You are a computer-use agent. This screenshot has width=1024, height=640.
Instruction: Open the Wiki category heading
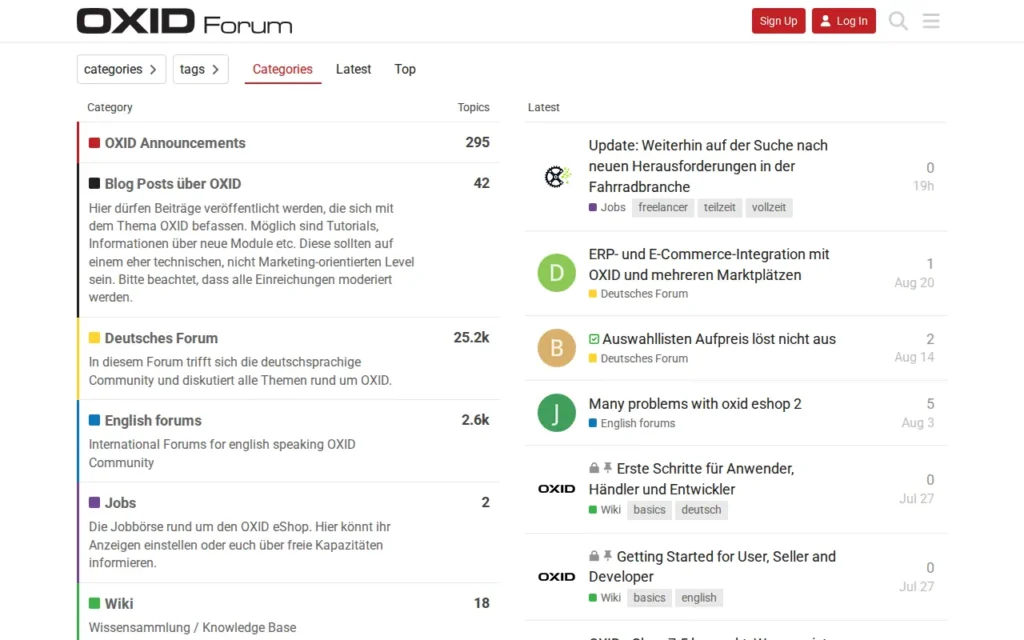[x=119, y=603]
